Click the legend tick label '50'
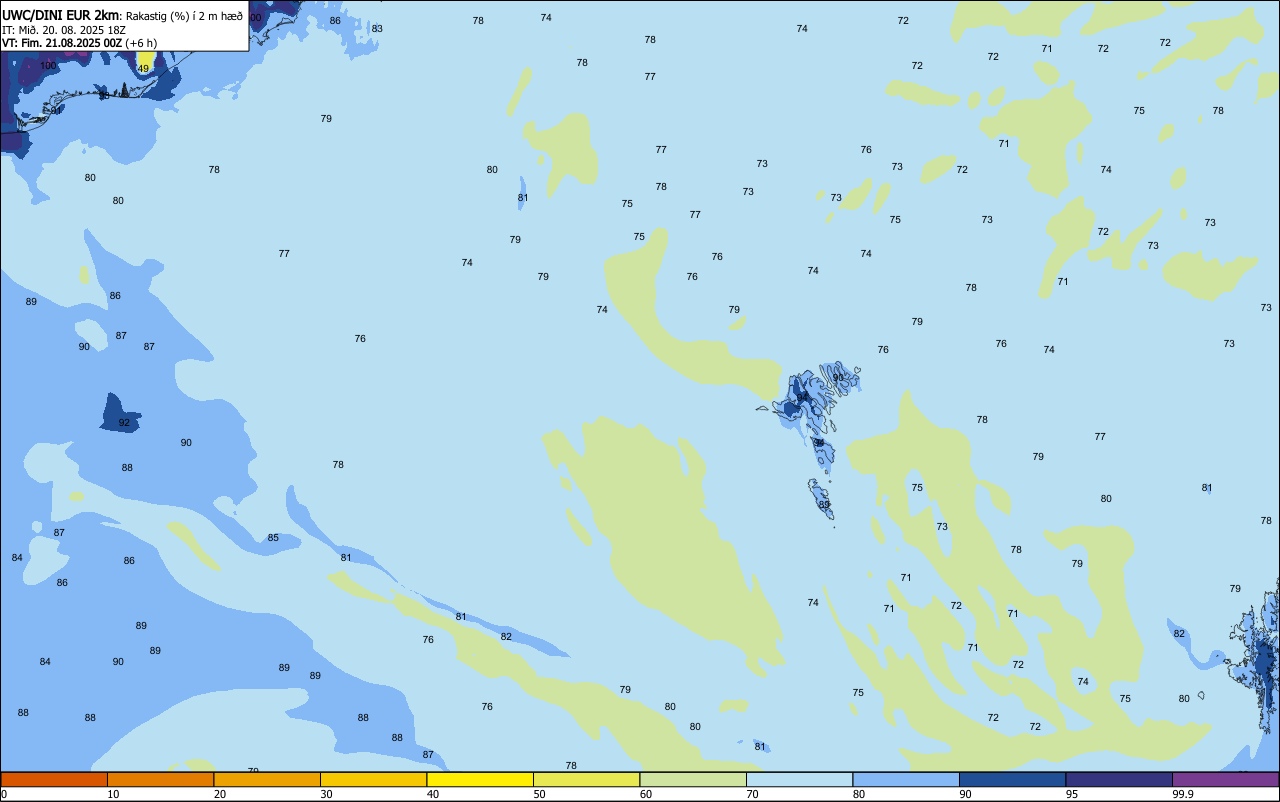Image resolution: width=1280 pixels, height=802 pixels. click(x=540, y=794)
